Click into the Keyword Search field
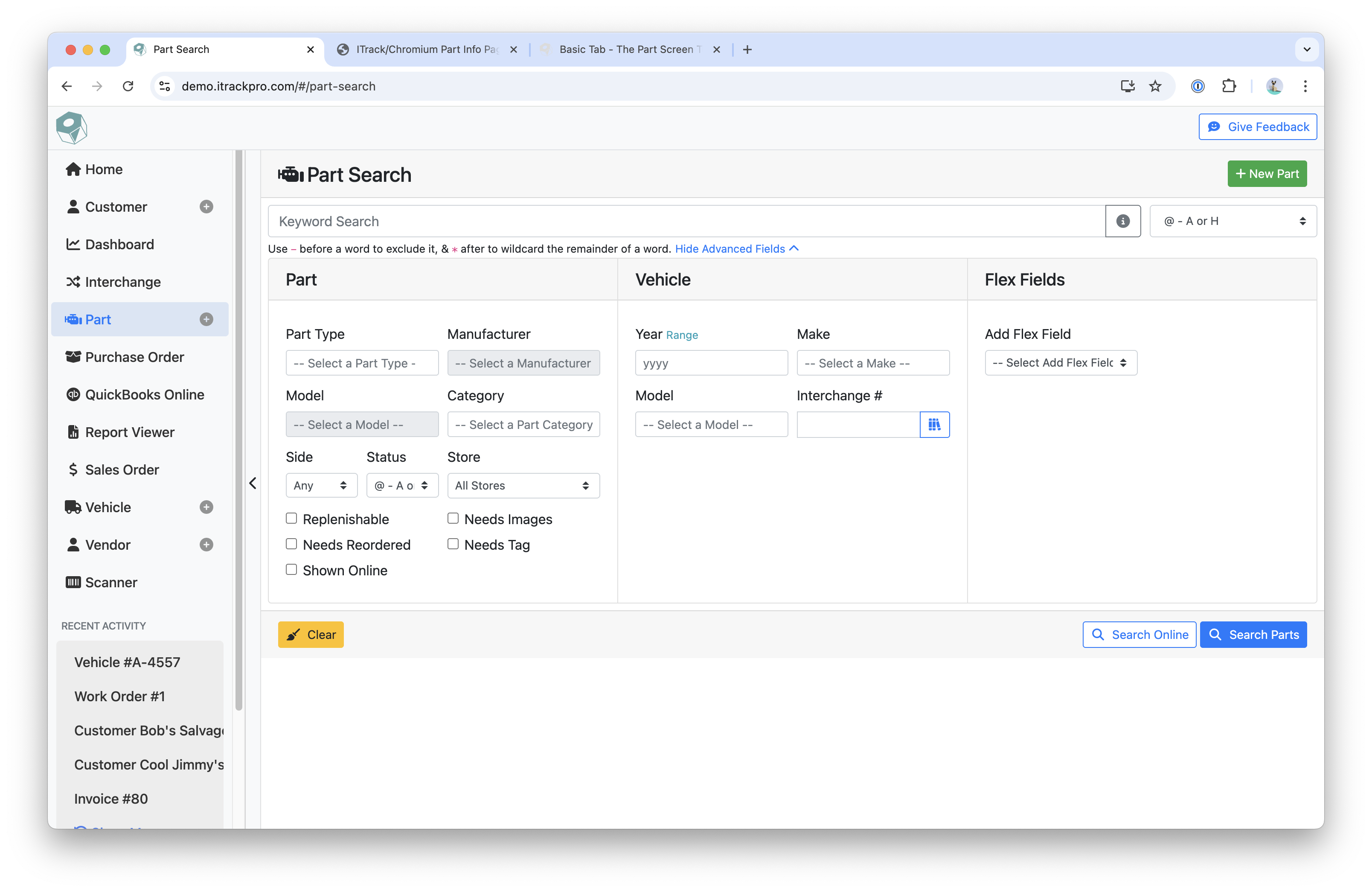Viewport: 1372px width, 892px height. (x=686, y=221)
